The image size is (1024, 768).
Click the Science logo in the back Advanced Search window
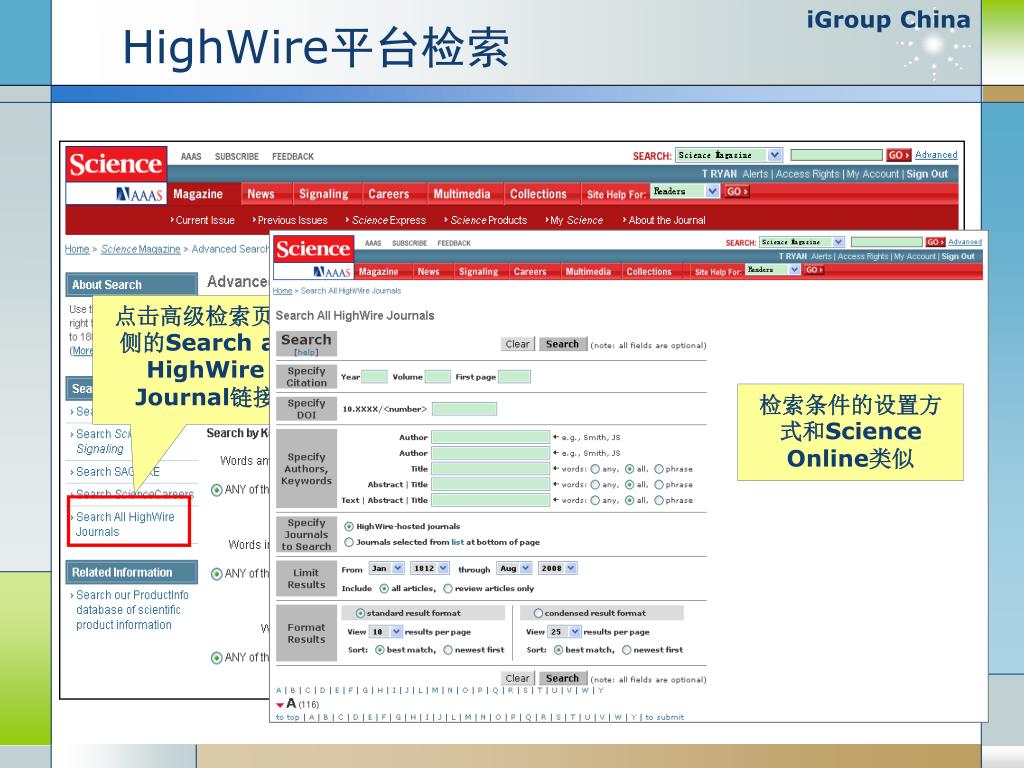click(x=116, y=164)
